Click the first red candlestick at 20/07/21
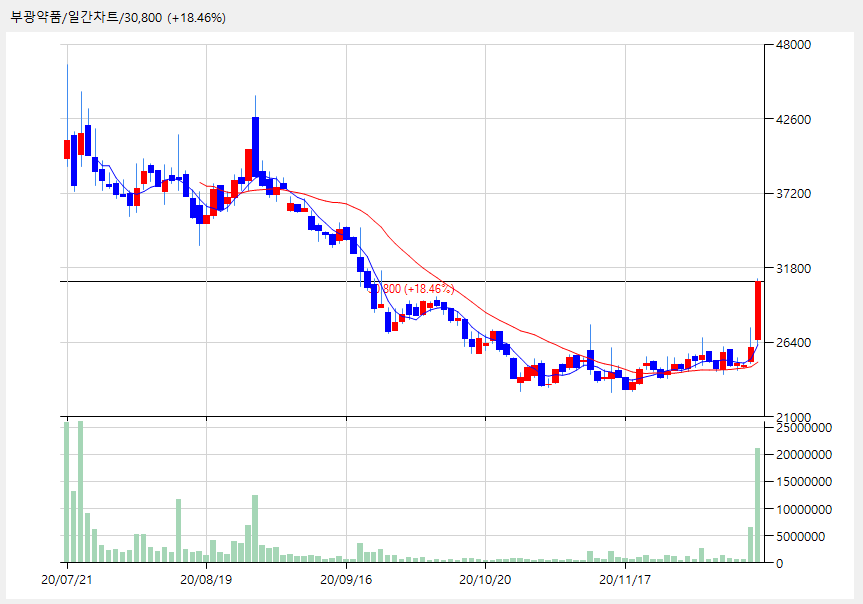Viewport: 863px width, 604px height. pos(67,149)
